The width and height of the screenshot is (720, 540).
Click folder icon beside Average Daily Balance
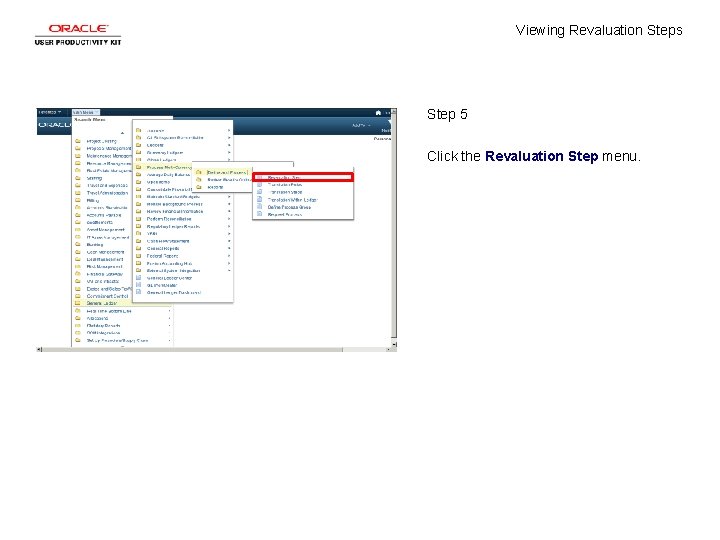(x=138, y=174)
